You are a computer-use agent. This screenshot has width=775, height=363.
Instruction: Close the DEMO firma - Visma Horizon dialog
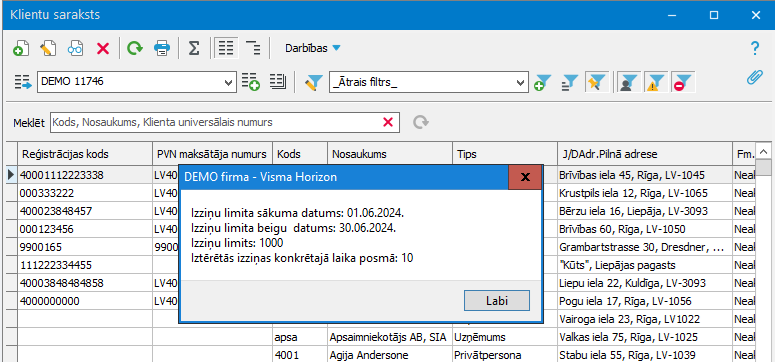pyautogui.click(x=525, y=177)
